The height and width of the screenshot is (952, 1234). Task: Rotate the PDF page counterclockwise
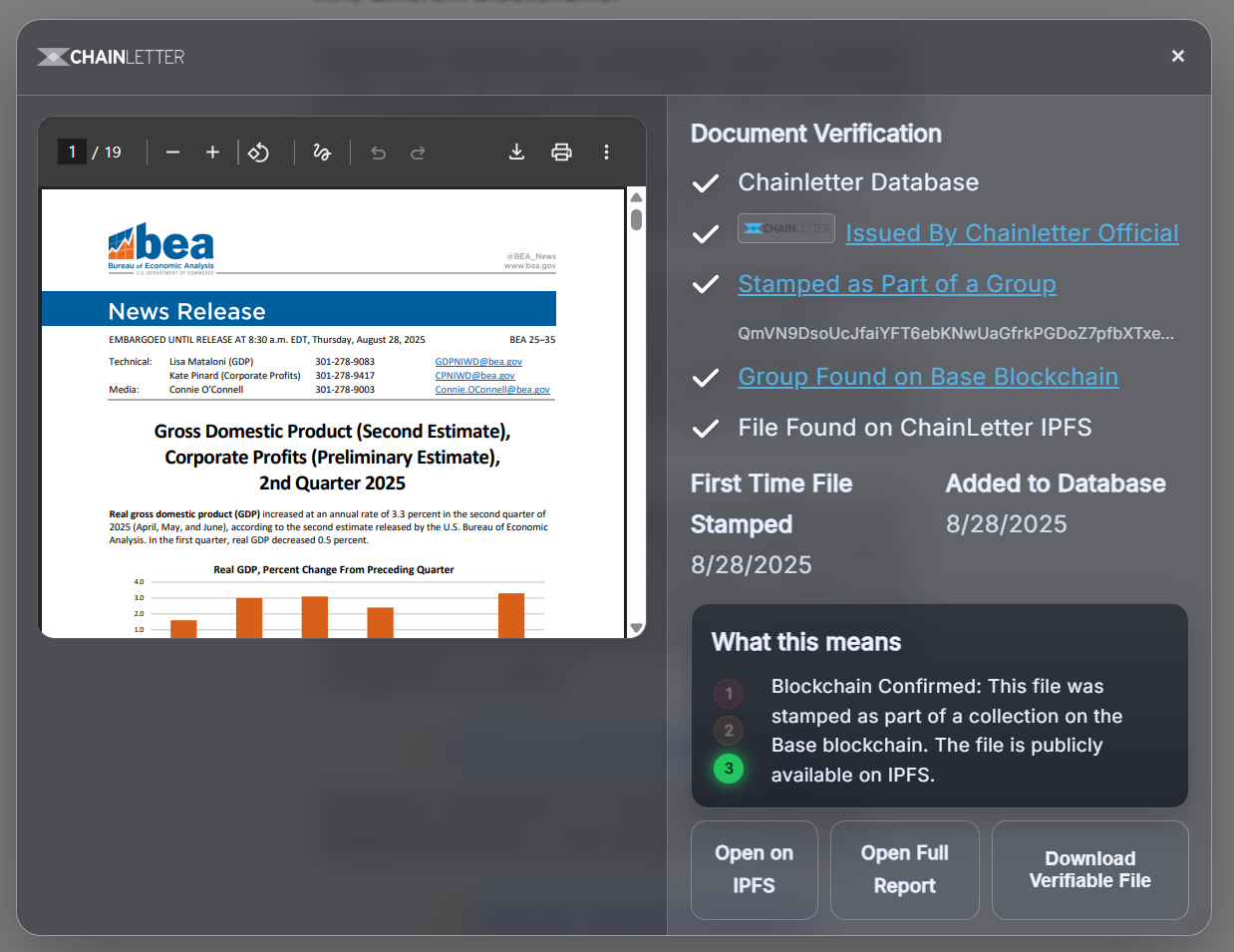(x=259, y=153)
